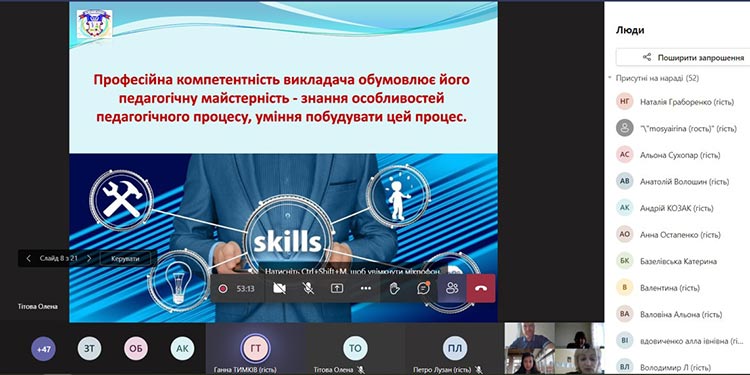
Task: Select вдовиченко алла avatar ВІ
Action: (x=625, y=341)
